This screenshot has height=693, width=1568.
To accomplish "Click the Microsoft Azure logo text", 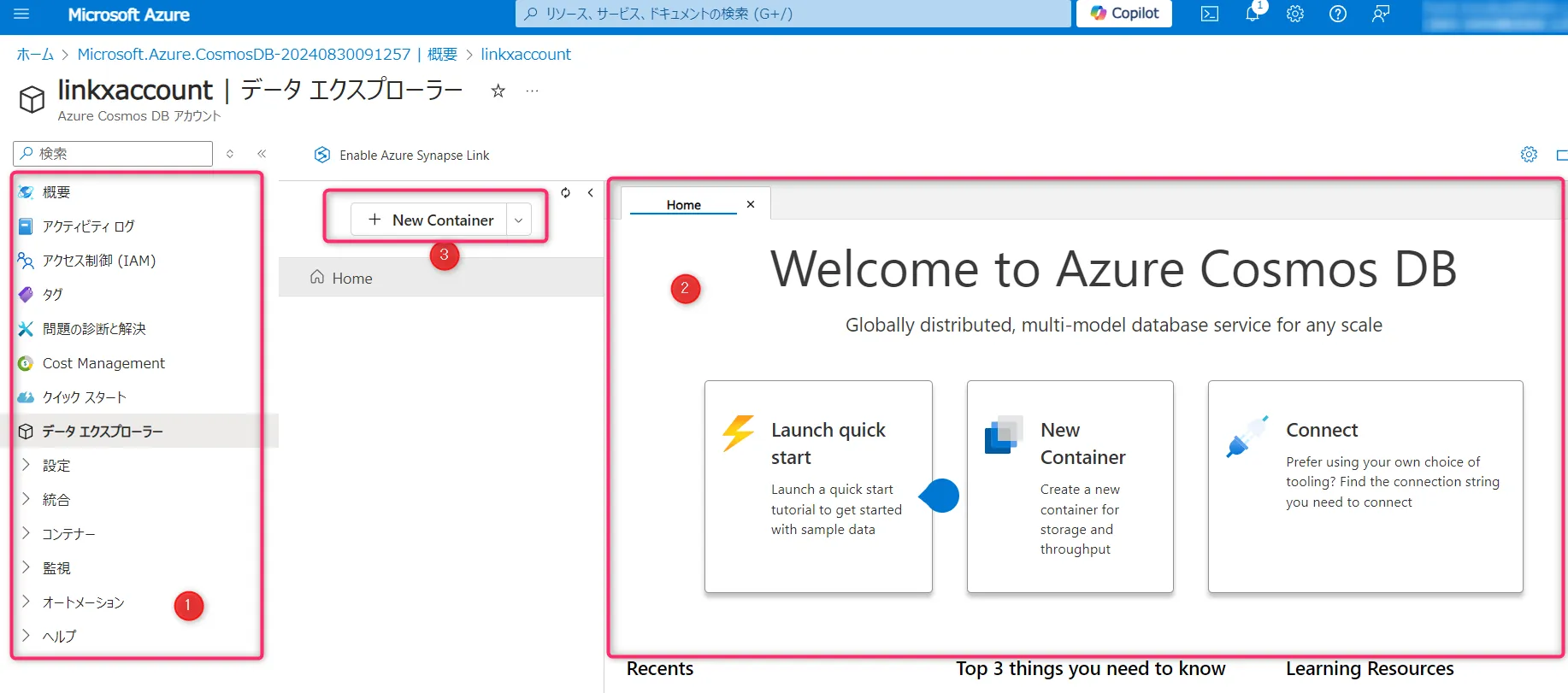I will point(128,15).
